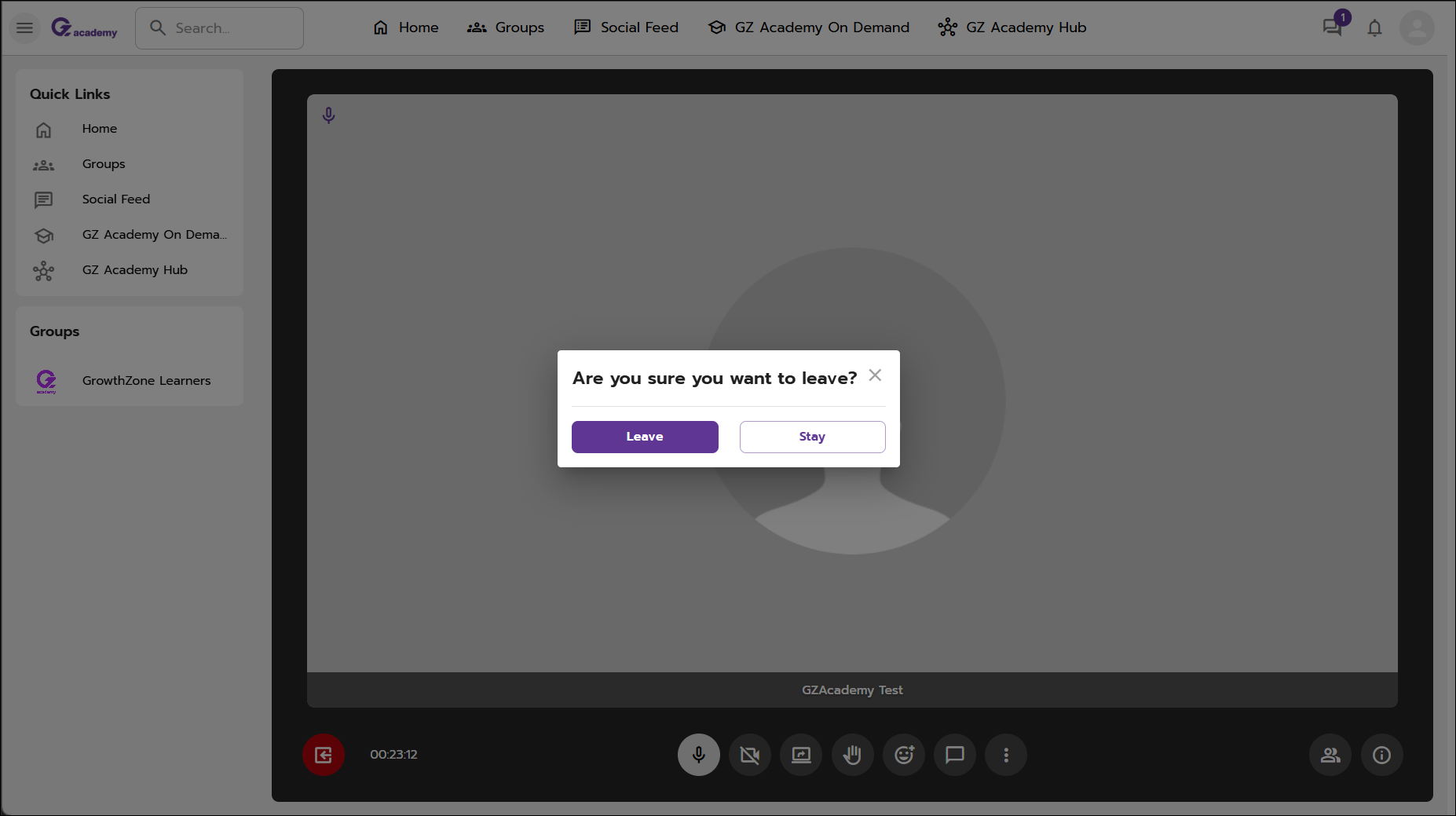Click the GZ academy logo

tap(84, 28)
